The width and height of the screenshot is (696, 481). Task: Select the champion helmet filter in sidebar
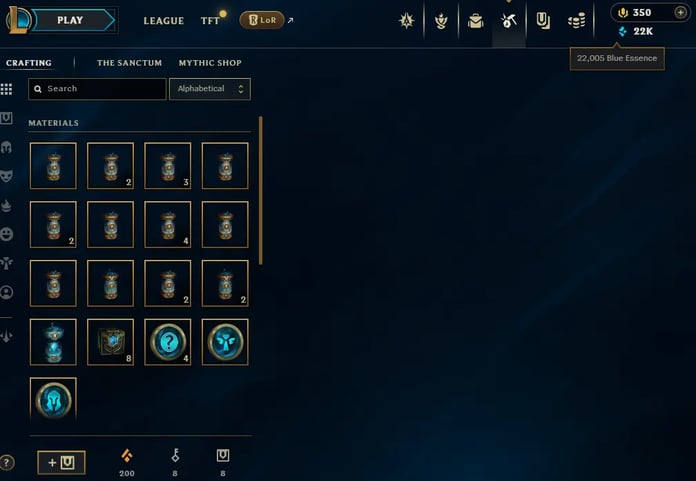pos(6,147)
